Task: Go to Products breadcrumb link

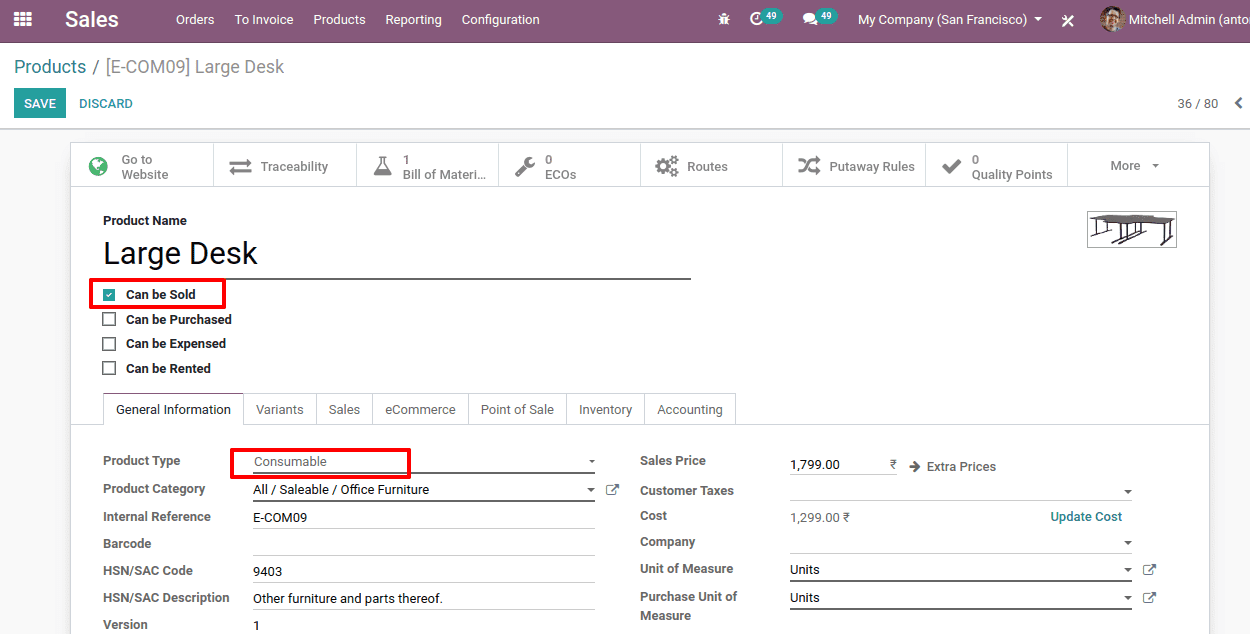Action: click(x=50, y=67)
